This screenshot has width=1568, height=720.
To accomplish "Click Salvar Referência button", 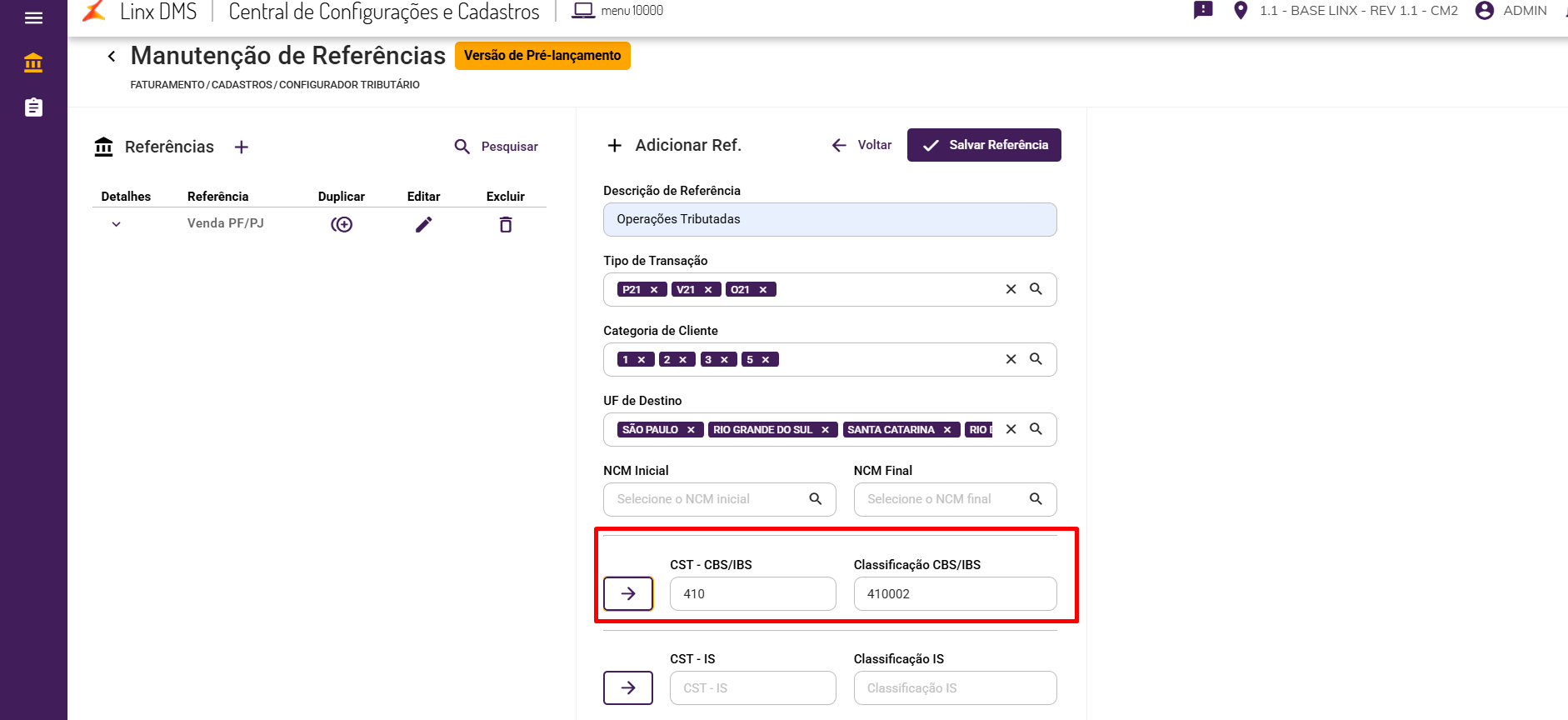I will pyautogui.click(x=984, y=145).
